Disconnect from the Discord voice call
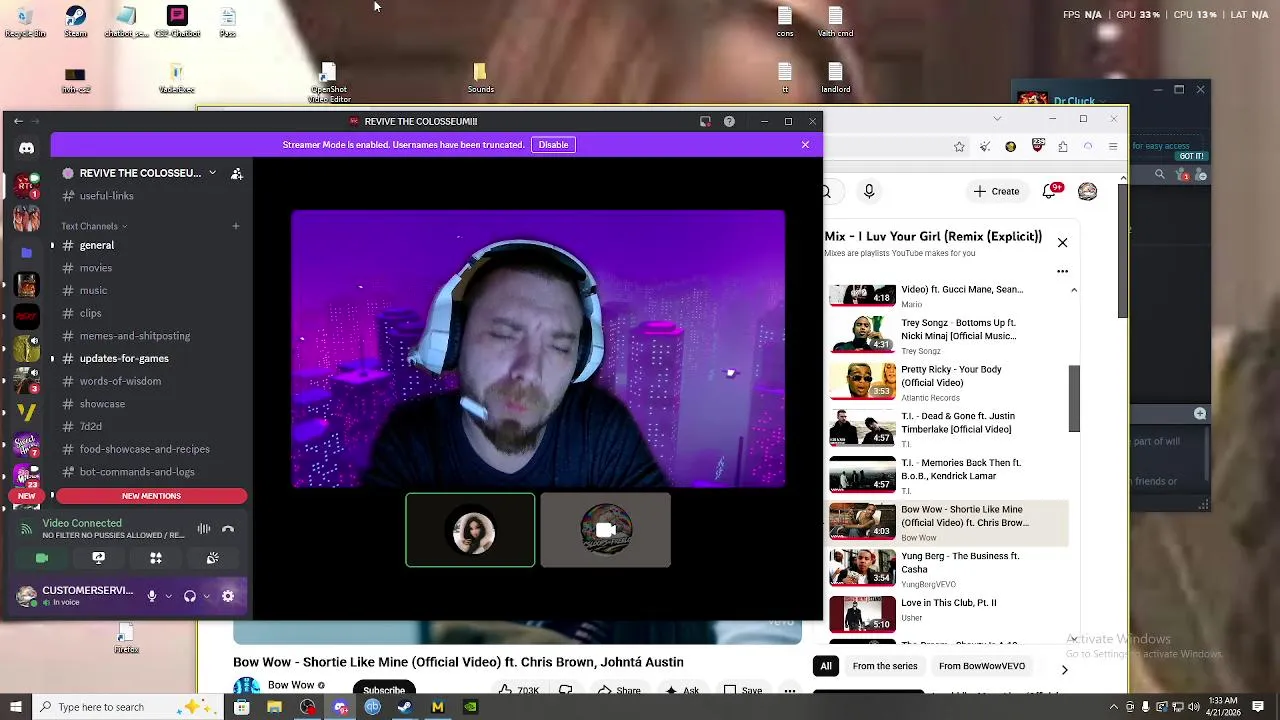The image size is (1280, 720). (228, 529)
